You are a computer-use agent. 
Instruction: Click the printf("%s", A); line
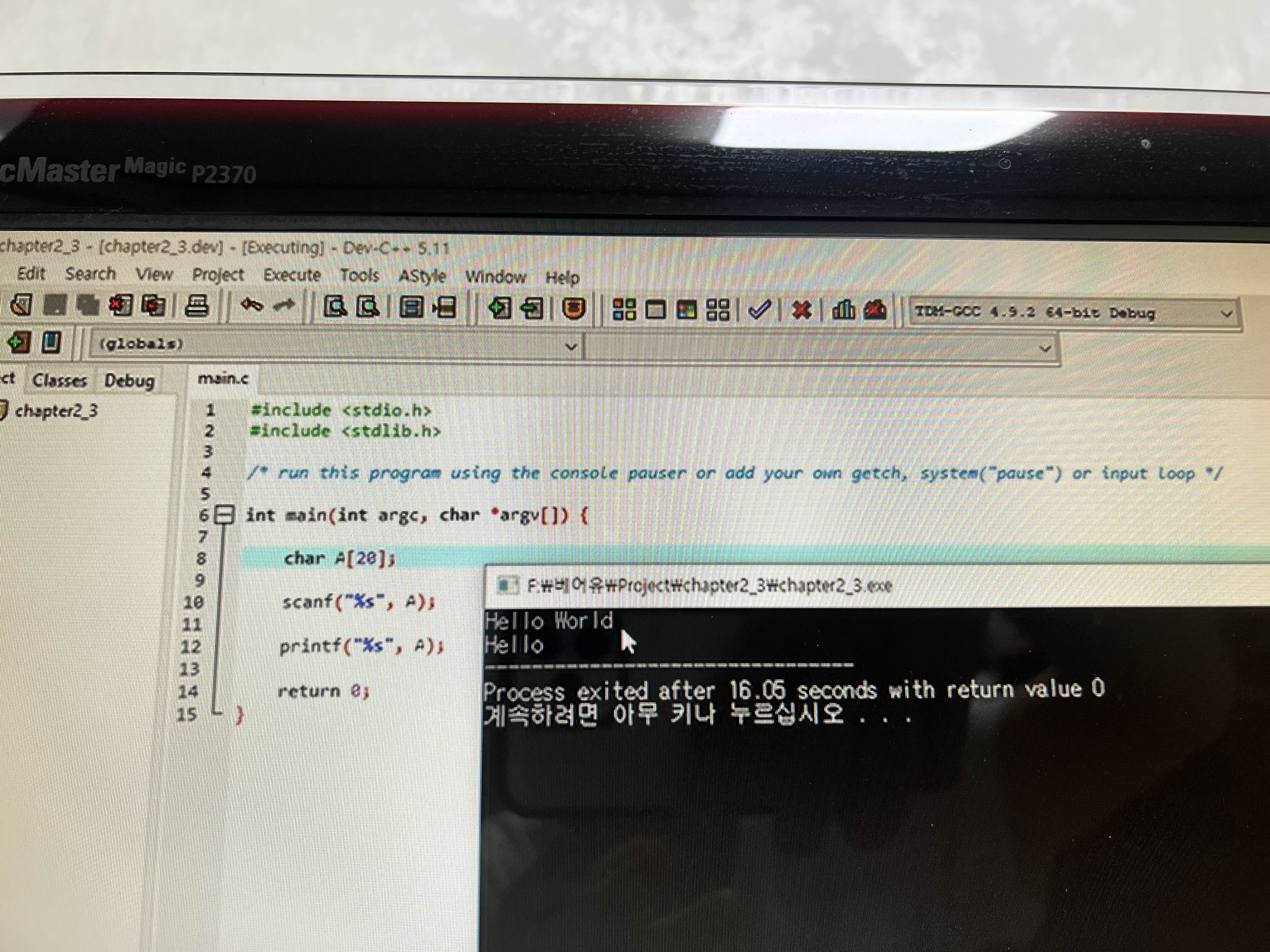point(362,647)
